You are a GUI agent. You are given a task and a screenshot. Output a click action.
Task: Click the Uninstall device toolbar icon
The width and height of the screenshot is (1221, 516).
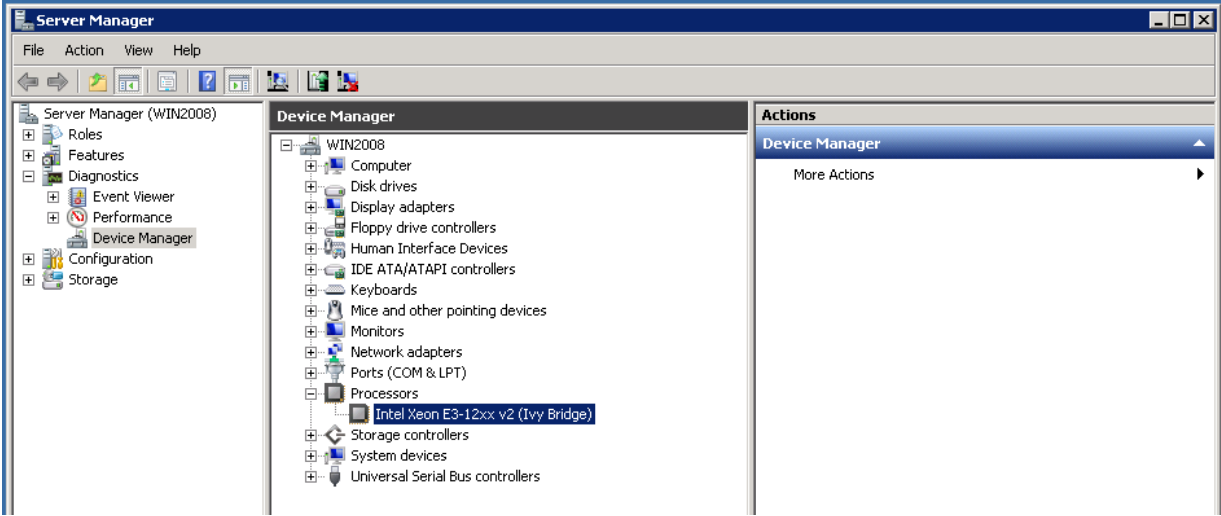click(x=348, y=80)
